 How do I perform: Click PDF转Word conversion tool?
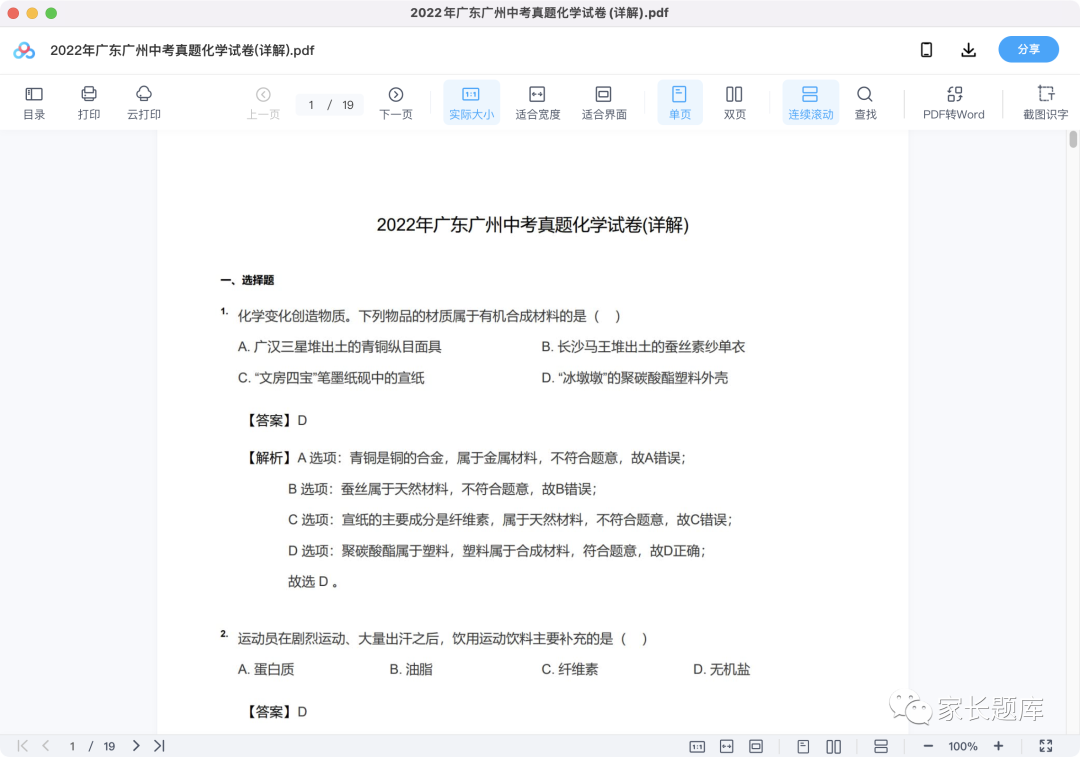(x=954, y=103)
